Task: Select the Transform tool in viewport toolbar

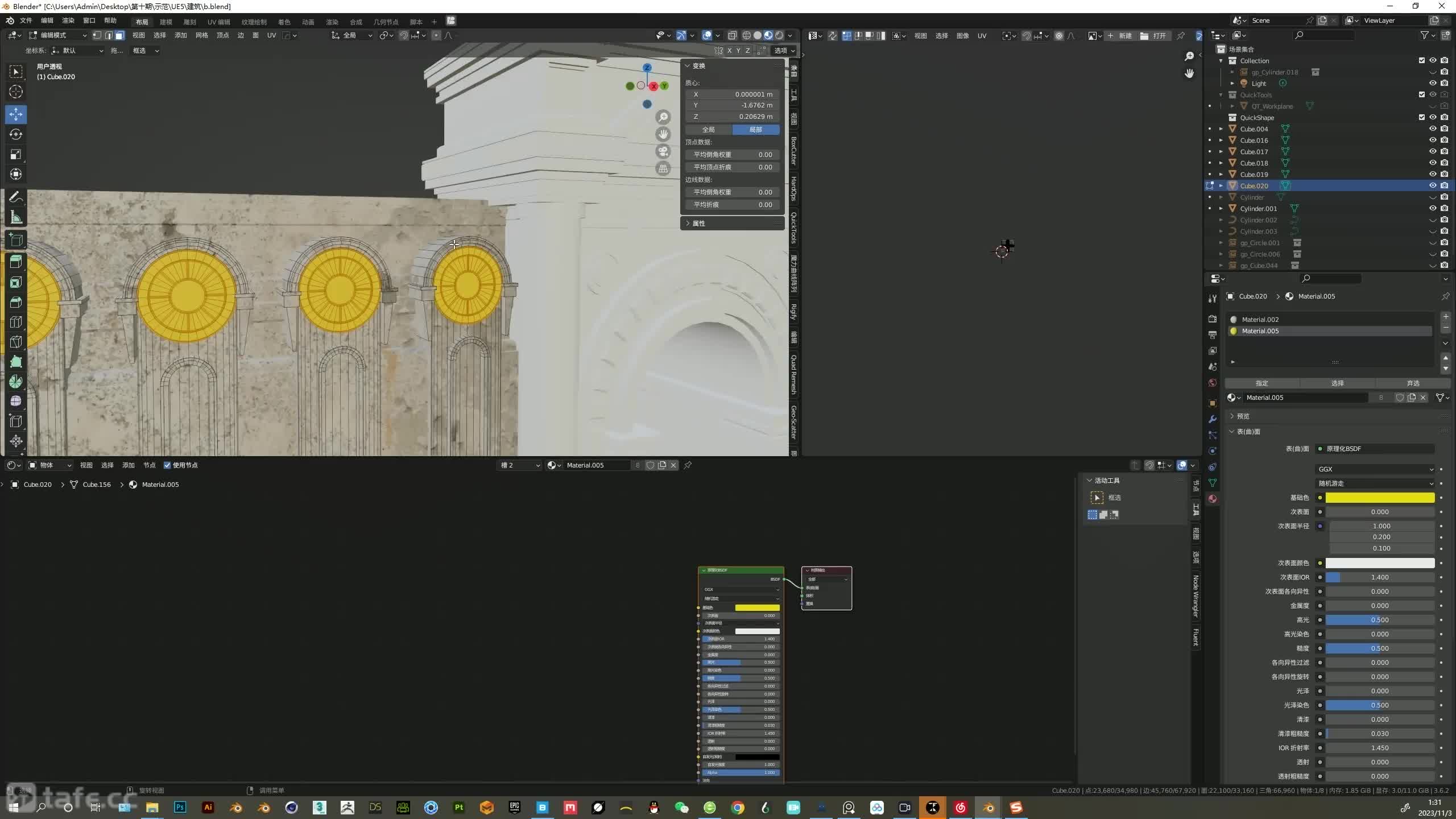Action: pos(16,174)
